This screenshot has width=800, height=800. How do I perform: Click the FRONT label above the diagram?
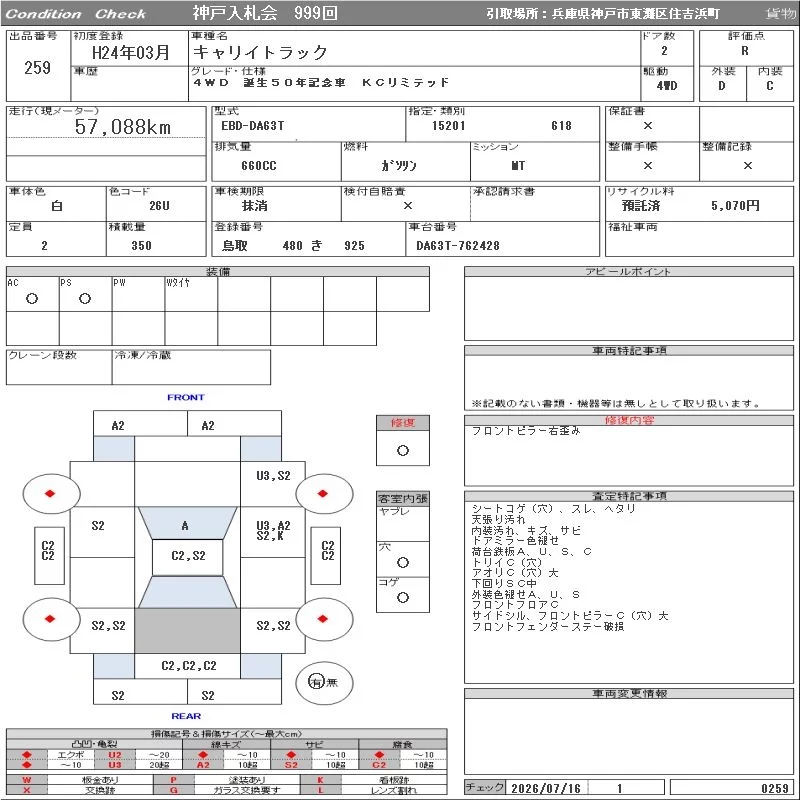pos(186,397)
